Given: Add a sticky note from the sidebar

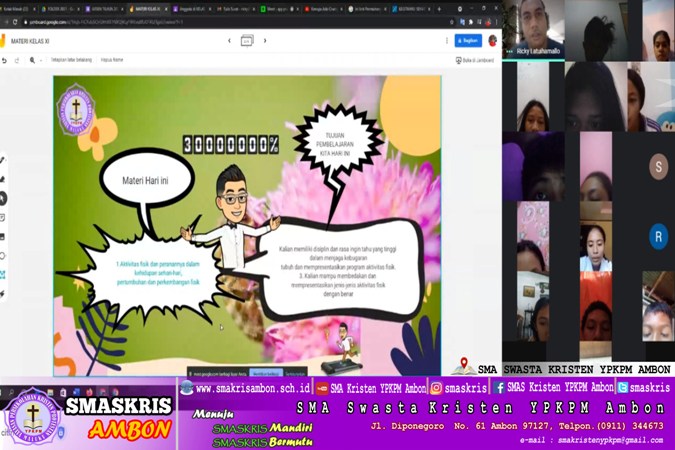Looking at the screenshot, I should (x=3, y=218).
